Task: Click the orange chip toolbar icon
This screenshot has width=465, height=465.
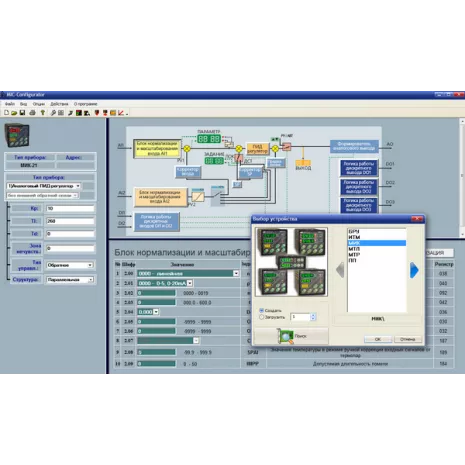Action: tap(113, 113)
